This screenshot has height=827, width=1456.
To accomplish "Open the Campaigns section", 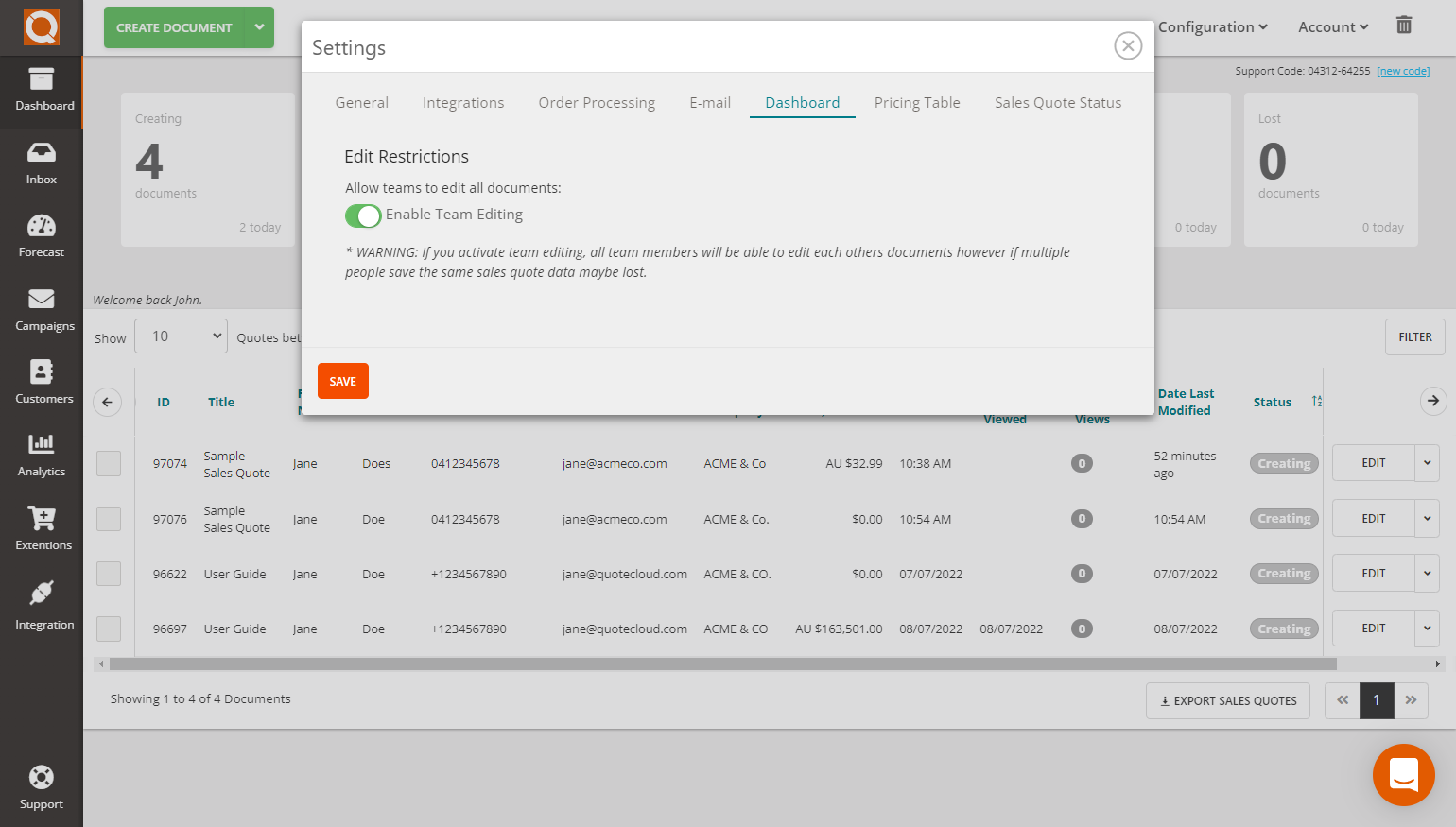I will pyautogui.click(x=41, y=310).
